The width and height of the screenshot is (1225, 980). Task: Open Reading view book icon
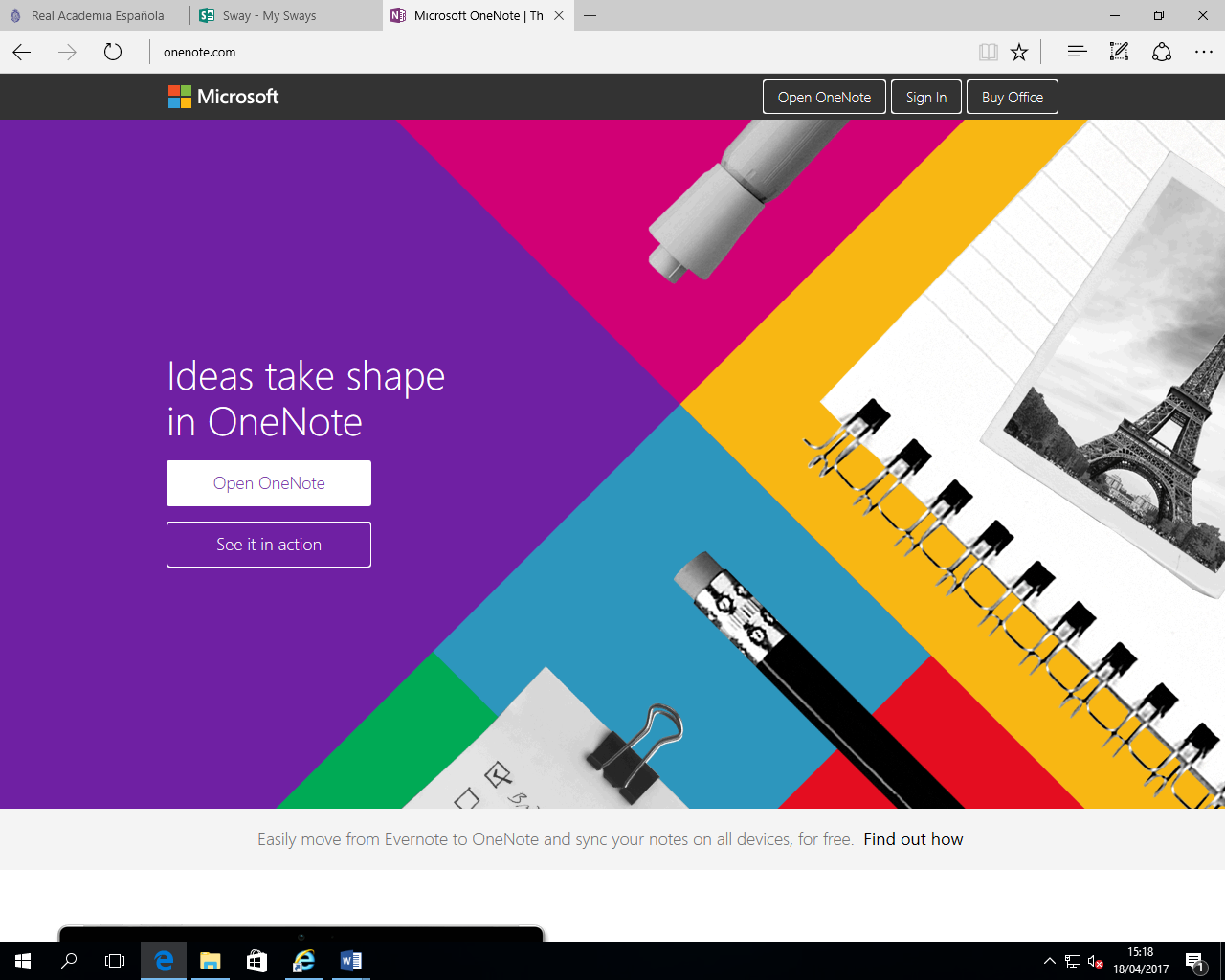(988, 52)
